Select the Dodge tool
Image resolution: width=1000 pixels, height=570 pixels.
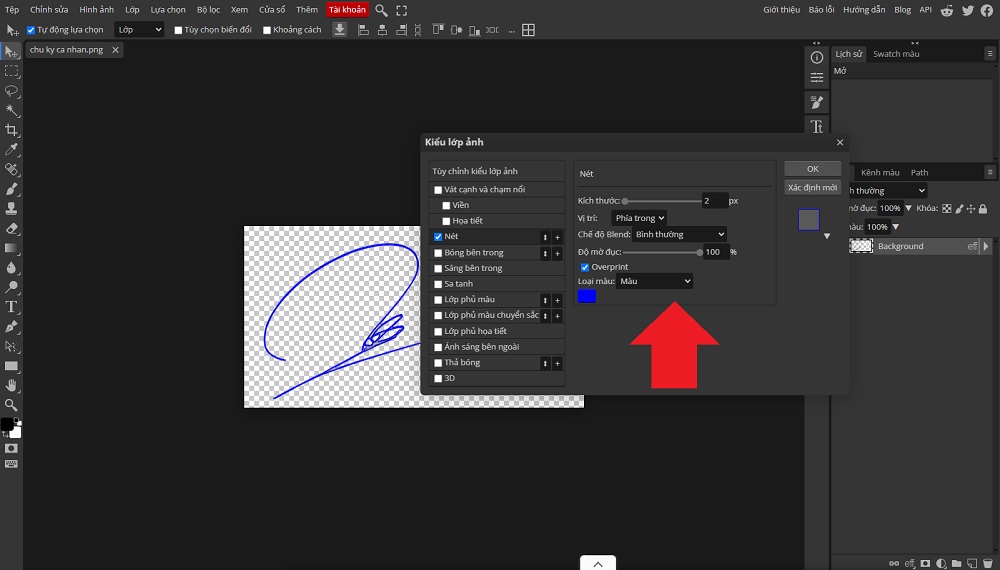[x=11, y=288]
